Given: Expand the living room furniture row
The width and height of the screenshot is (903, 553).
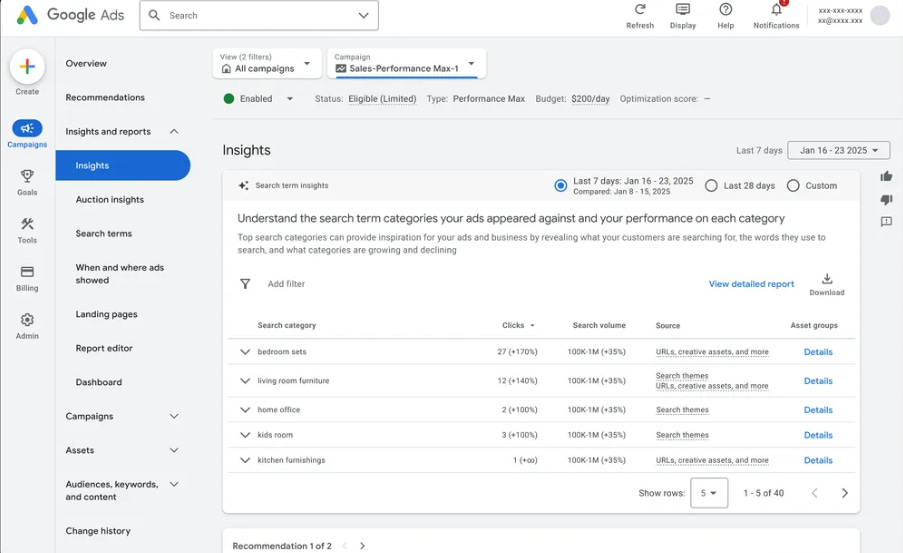Looking at the screenshot, I should point(245,381).
